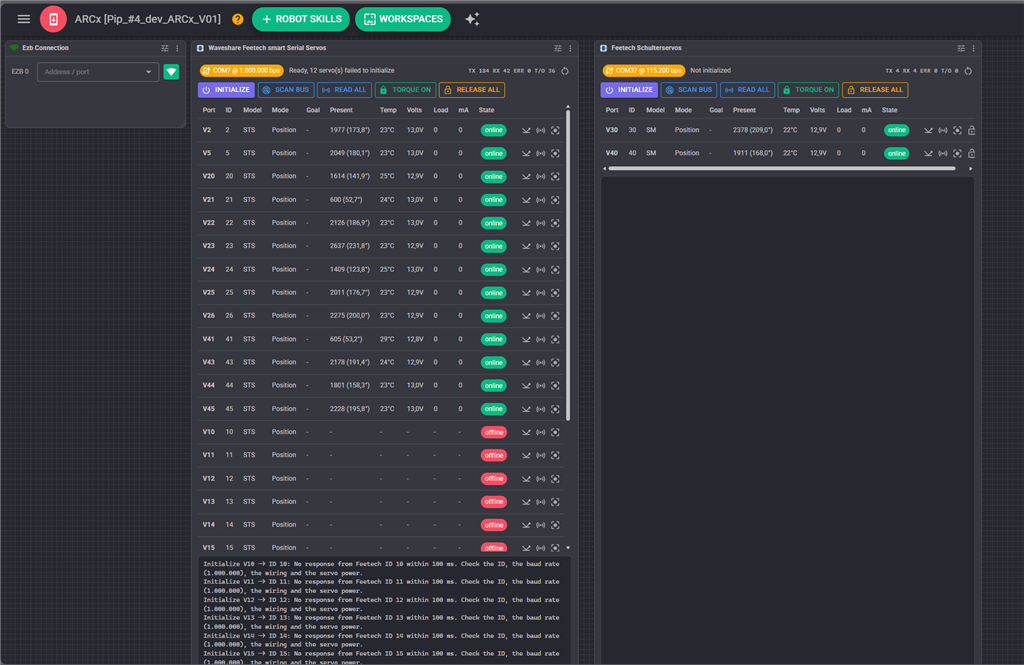Viewport: 1024px width, 665px height.
Task: Click the red robot project icon
Action: (x=53, y=19)
